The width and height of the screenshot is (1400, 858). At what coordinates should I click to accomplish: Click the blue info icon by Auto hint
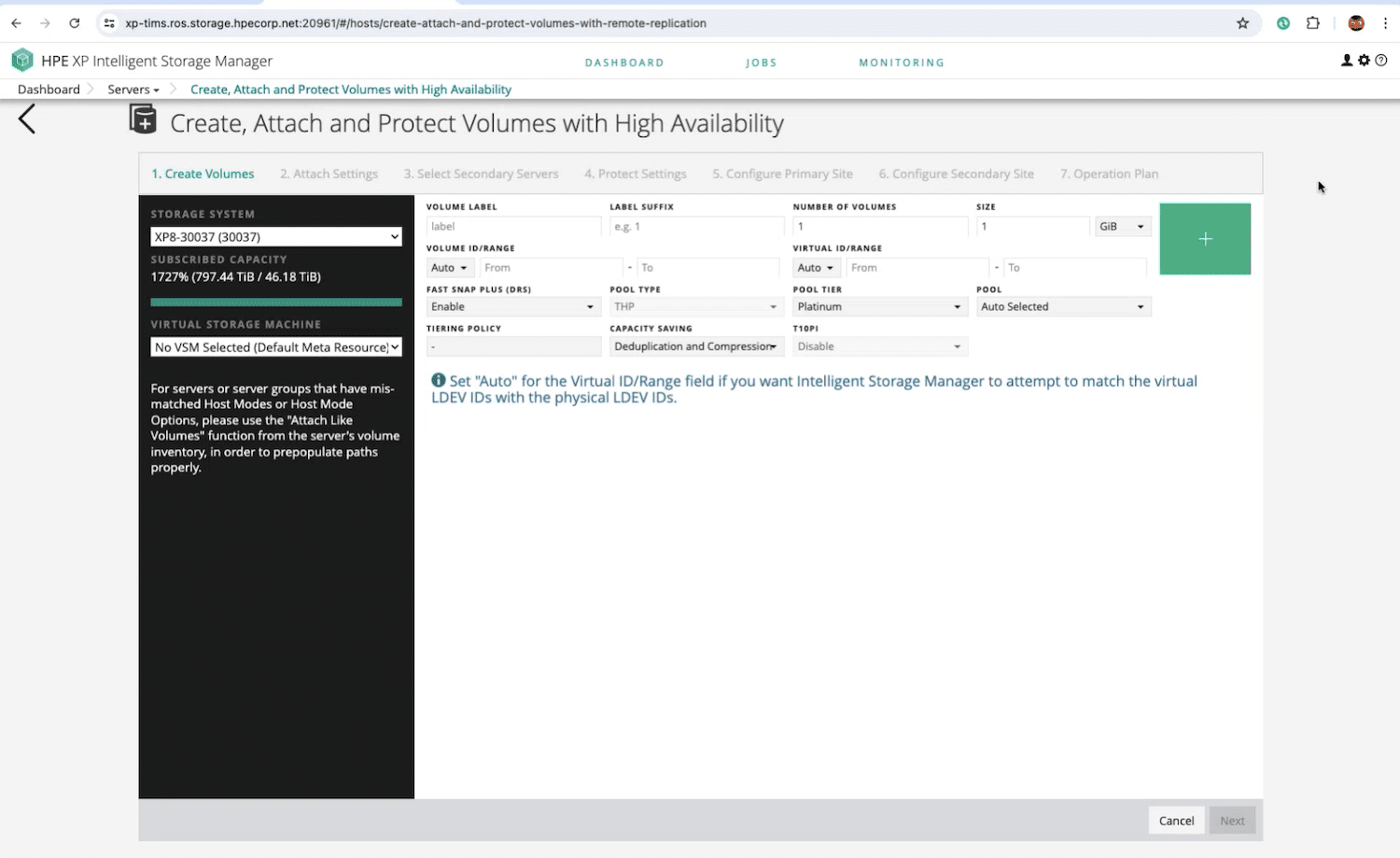point(438,380)
